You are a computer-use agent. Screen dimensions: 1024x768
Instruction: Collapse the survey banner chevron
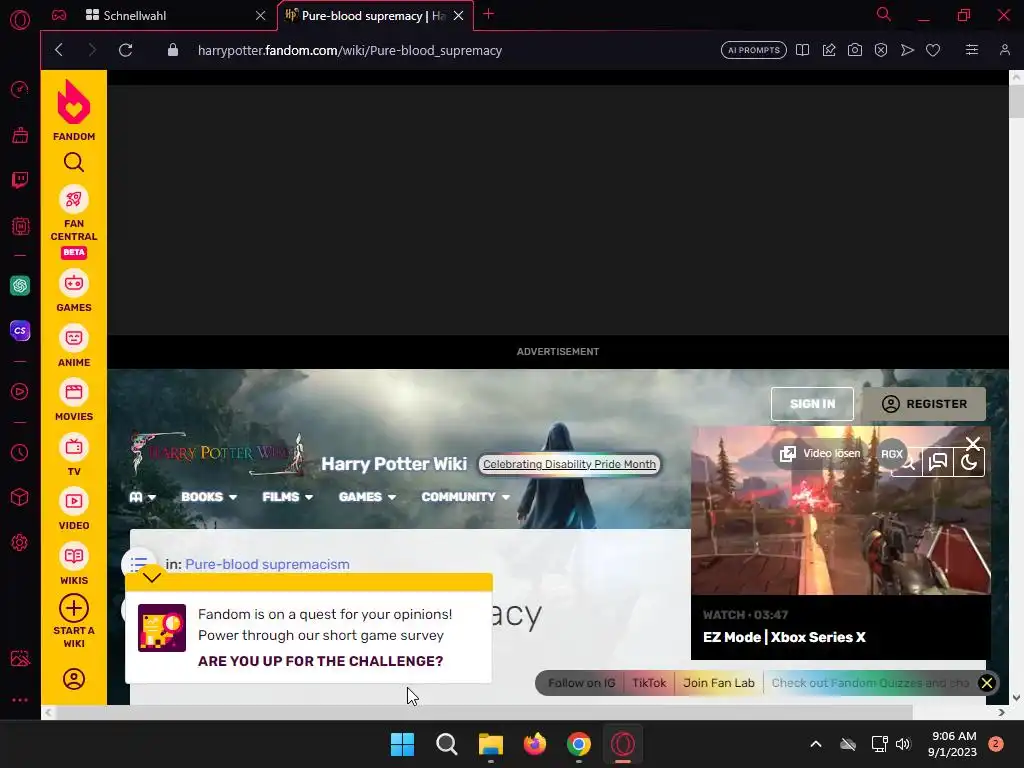click(152, 577)
